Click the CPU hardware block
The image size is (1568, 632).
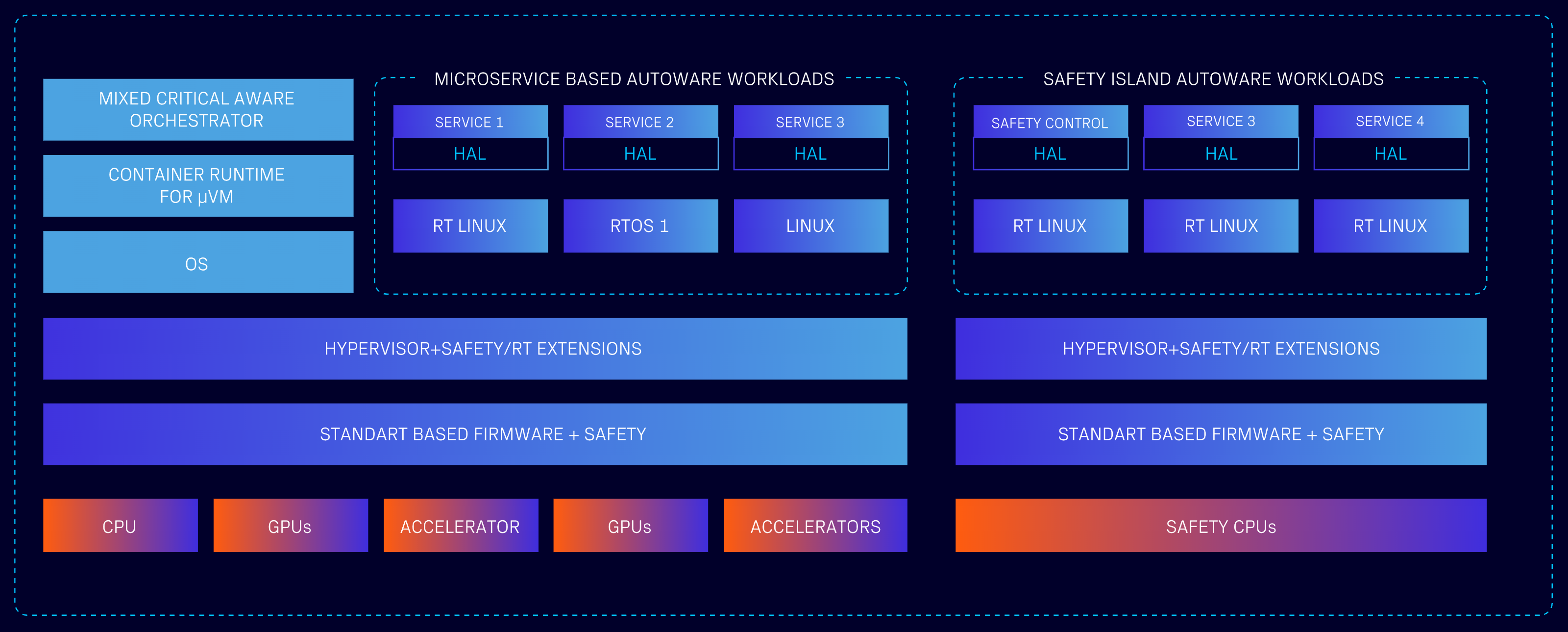(x=121, y=526)
